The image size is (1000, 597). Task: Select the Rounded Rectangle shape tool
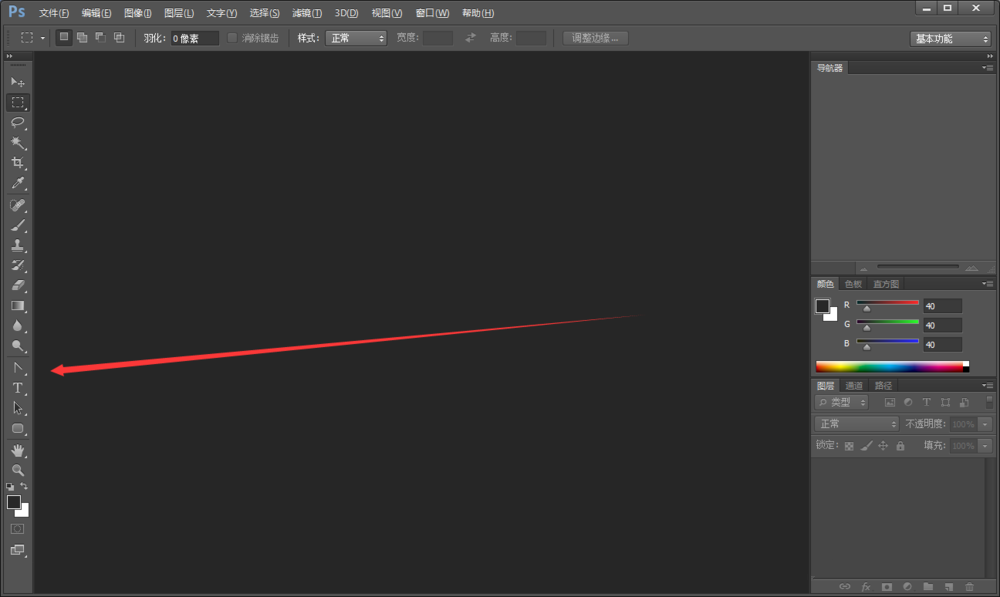pyautogui.click(x=18, y=429)
